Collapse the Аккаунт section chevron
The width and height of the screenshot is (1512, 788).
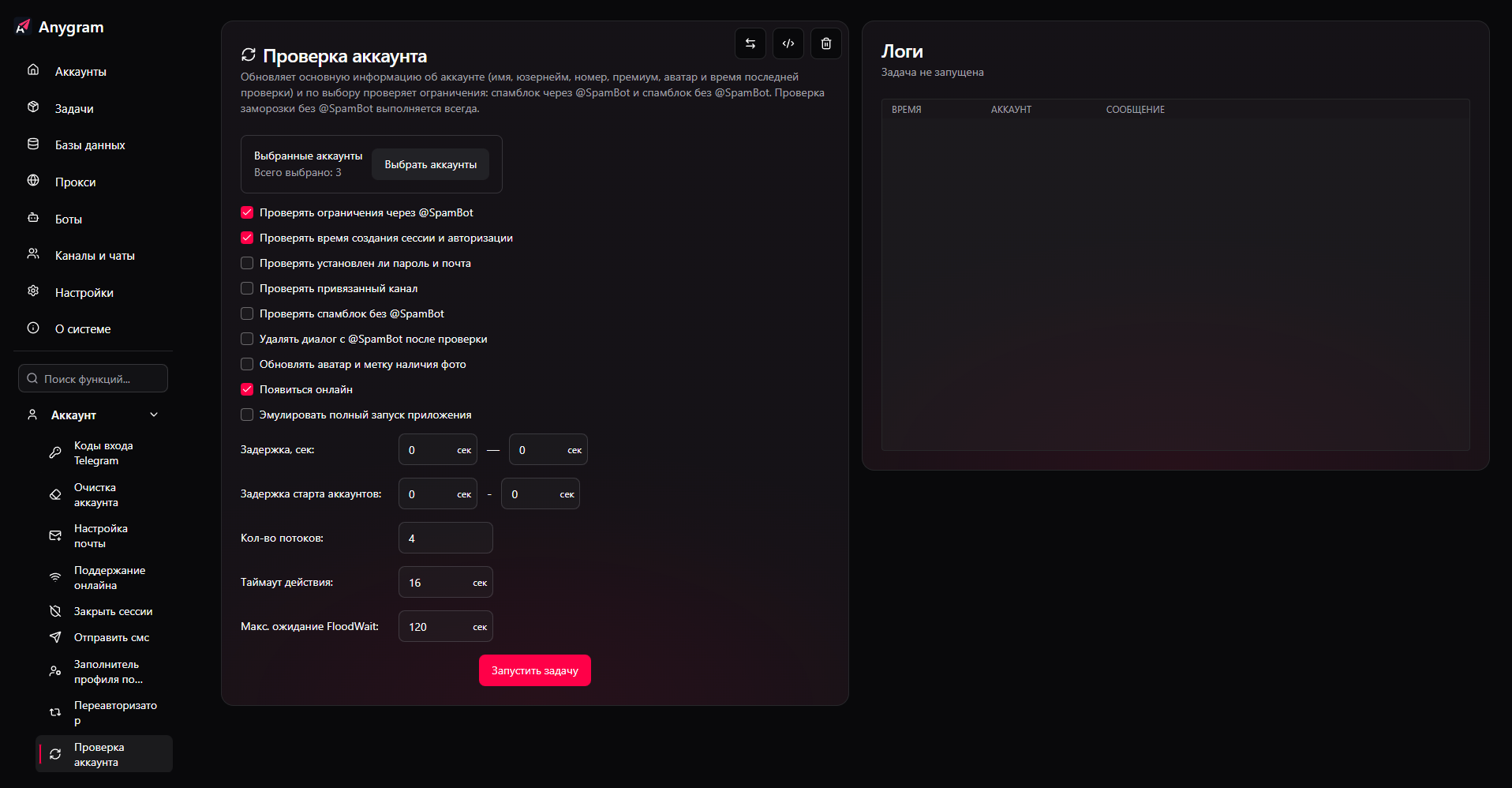(x=154, y=415)
